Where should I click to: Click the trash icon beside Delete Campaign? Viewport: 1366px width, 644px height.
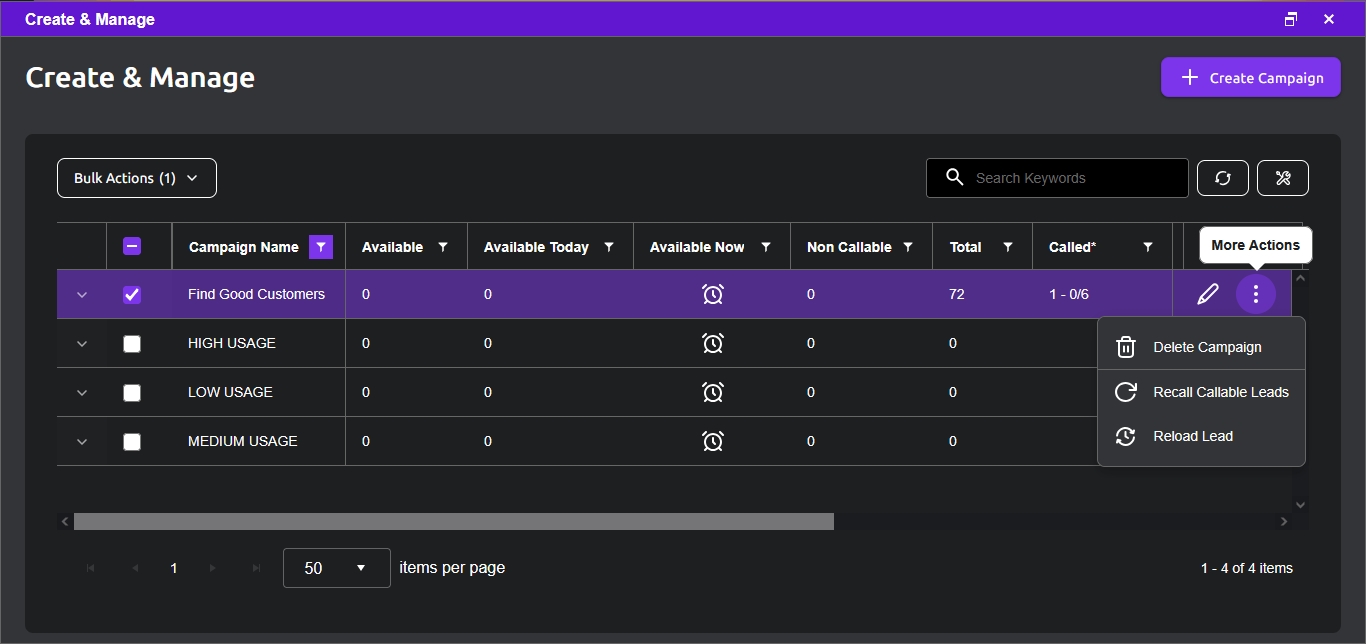pos(1126,347)
